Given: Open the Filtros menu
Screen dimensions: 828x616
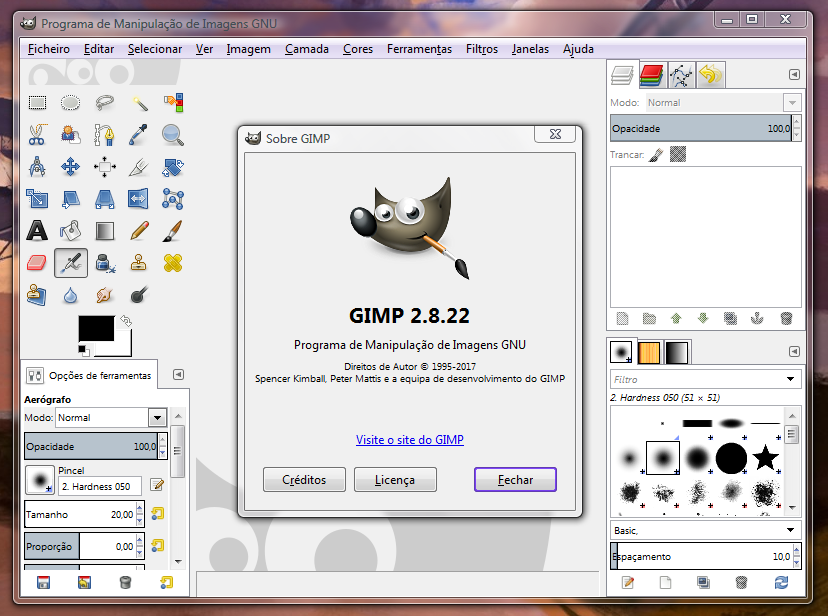Looking at the screenshot, I should pos(482,49).
